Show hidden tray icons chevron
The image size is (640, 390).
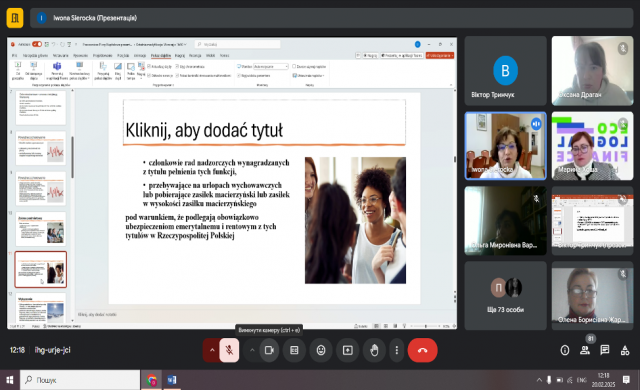(x=539, y=380)
